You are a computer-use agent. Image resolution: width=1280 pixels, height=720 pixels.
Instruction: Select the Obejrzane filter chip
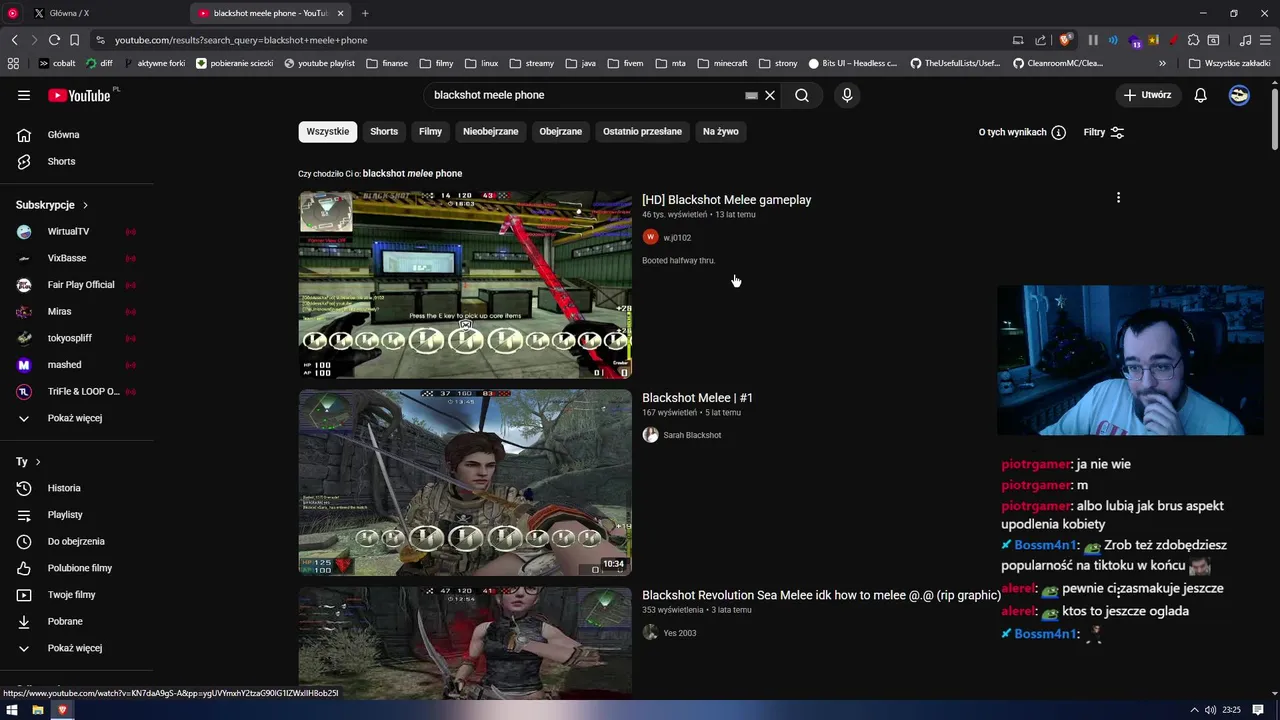tap(560, 131)
